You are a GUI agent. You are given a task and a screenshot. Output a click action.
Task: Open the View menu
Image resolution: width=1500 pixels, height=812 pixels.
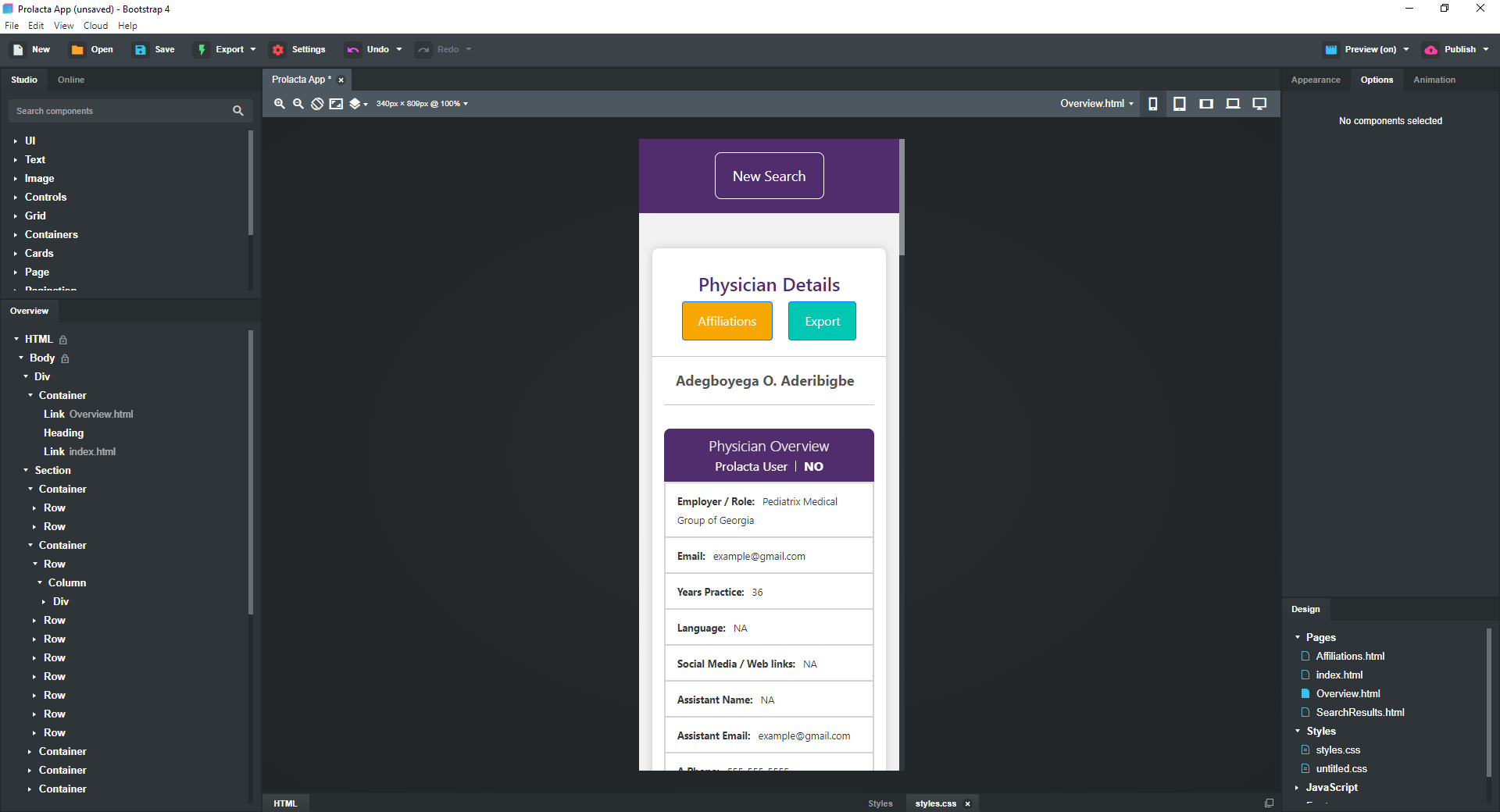(64, 26)
